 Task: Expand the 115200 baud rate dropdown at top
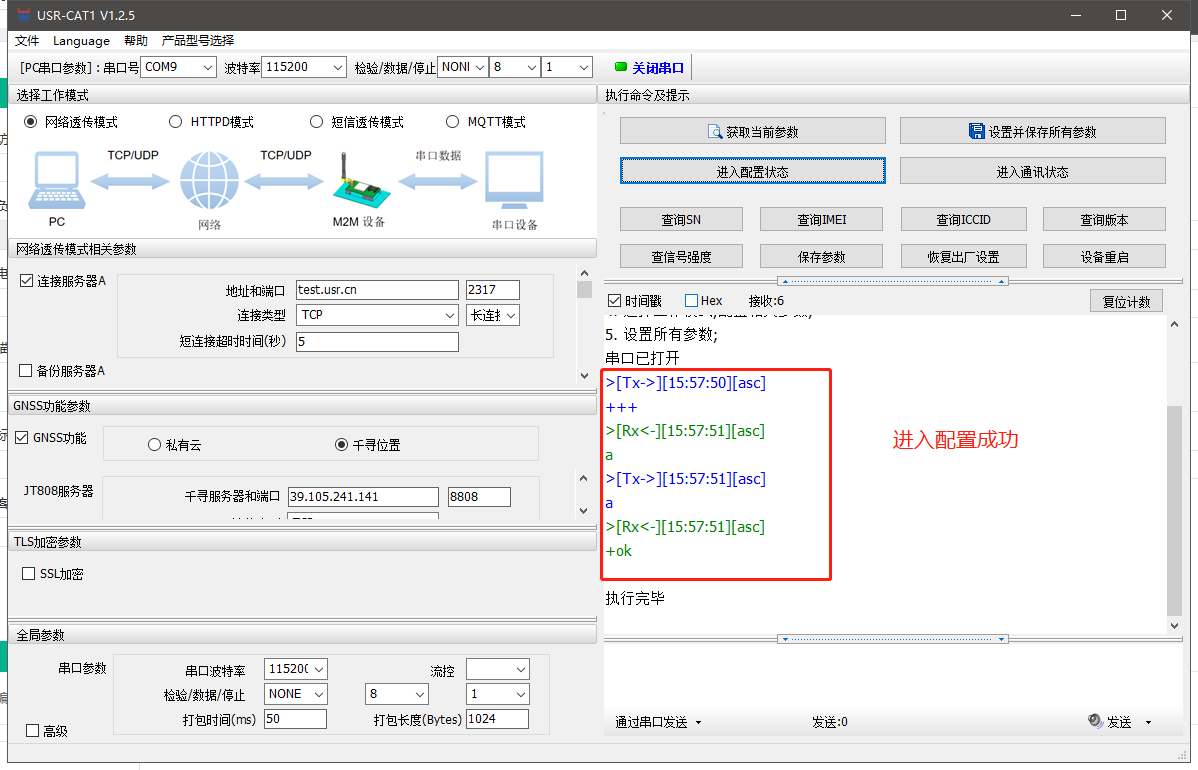[298, 67]
